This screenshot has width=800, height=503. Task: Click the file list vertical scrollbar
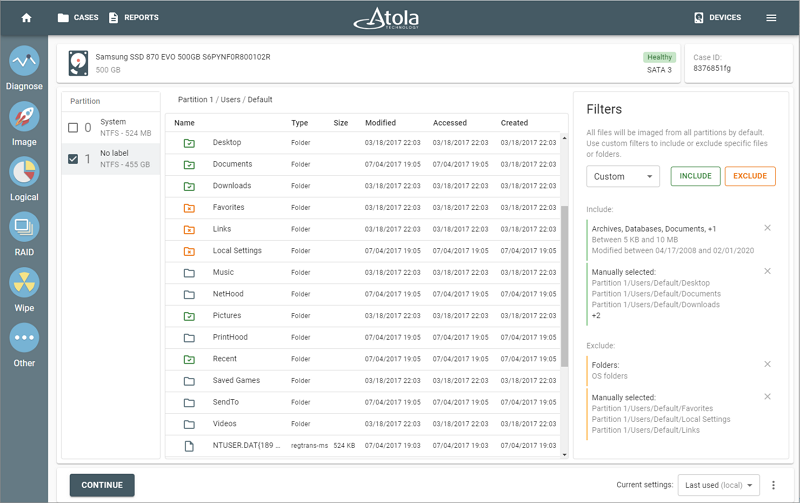click(x=564, y=286)
